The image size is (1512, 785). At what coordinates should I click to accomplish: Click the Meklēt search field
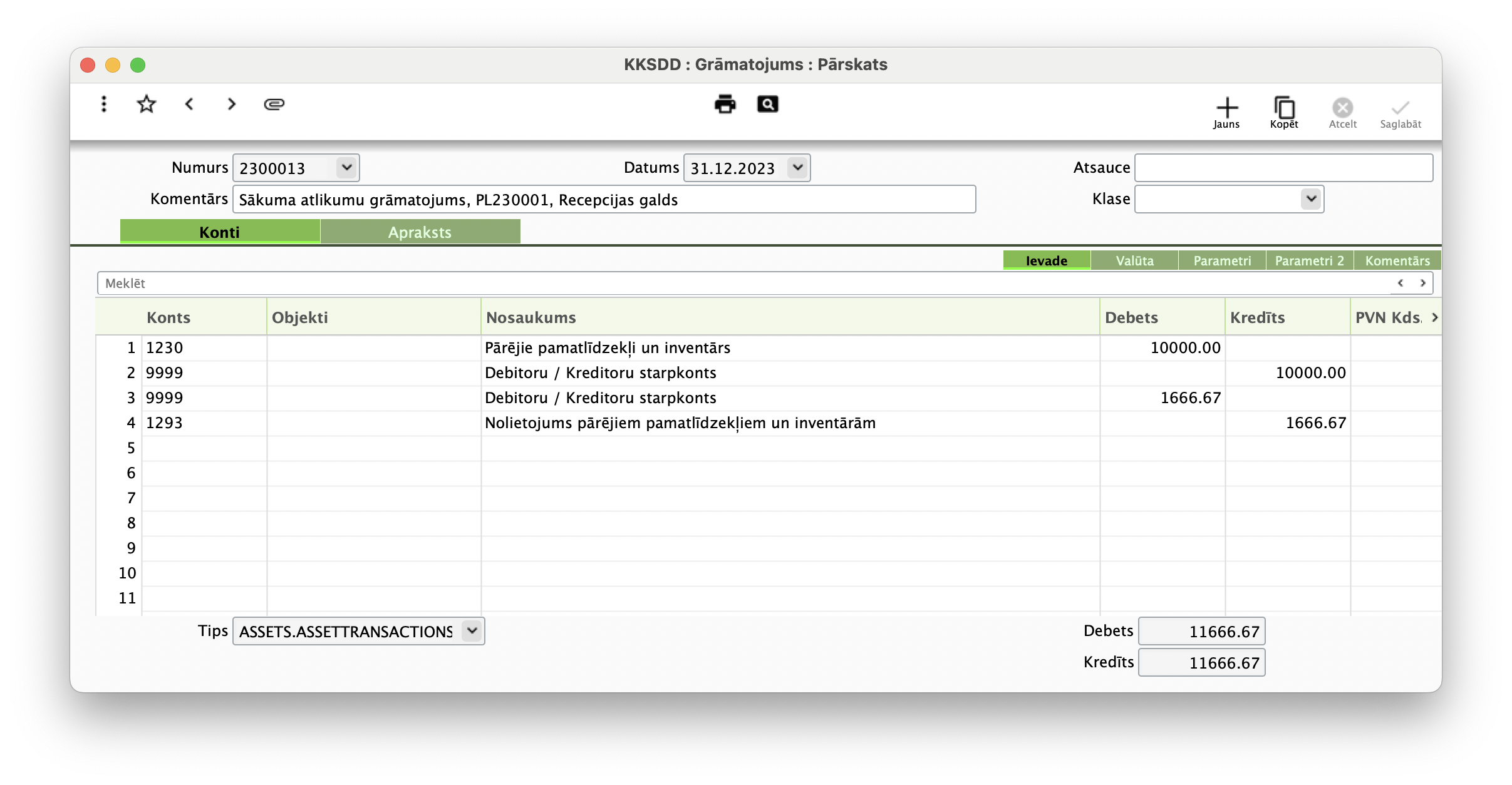pos(739,283)
